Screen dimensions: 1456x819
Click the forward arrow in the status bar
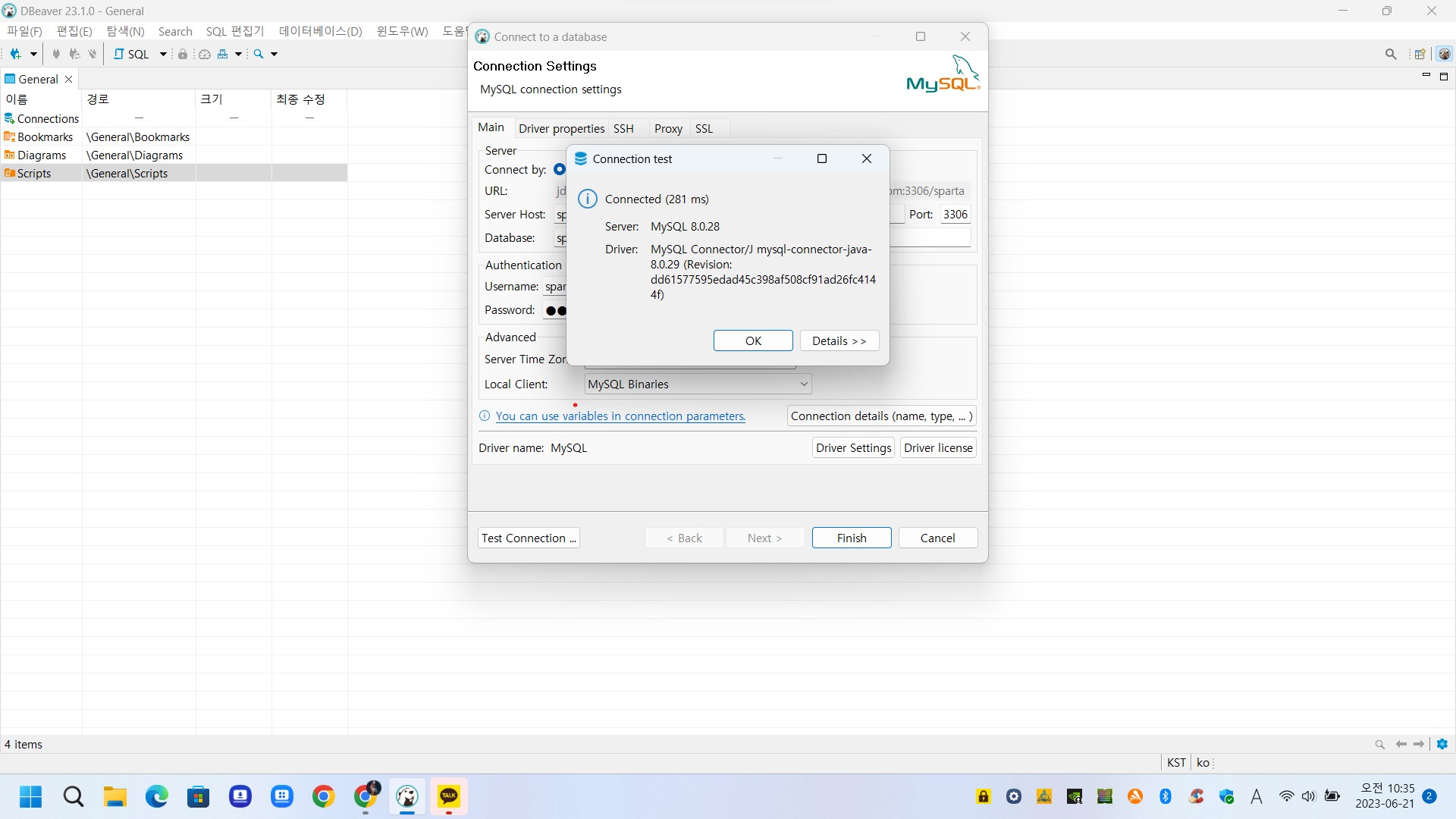1419,744
